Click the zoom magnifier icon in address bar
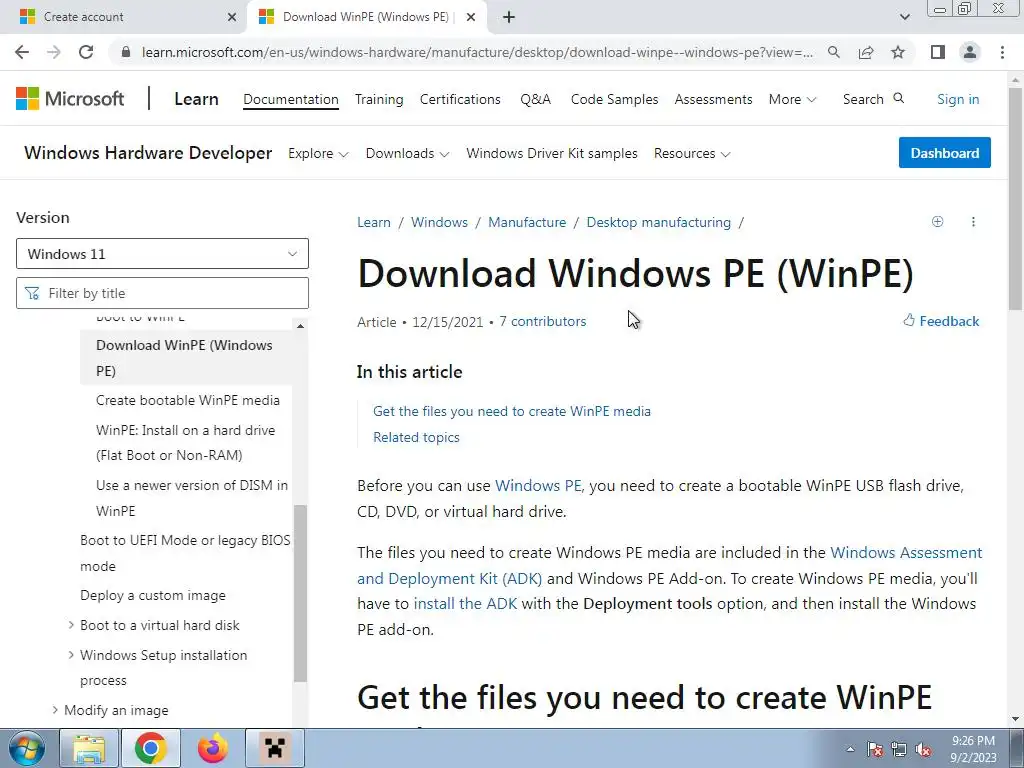Screen dimensions: 1024x768 [833, 52]
